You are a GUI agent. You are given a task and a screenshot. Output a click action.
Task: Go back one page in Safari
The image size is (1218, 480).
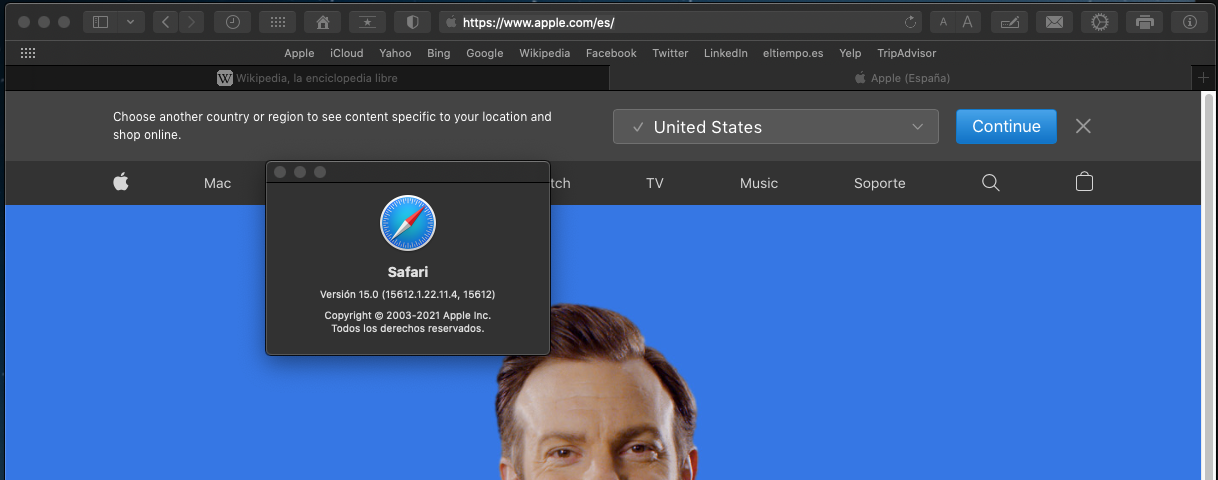pyautogui.click(x=166, y=22)
